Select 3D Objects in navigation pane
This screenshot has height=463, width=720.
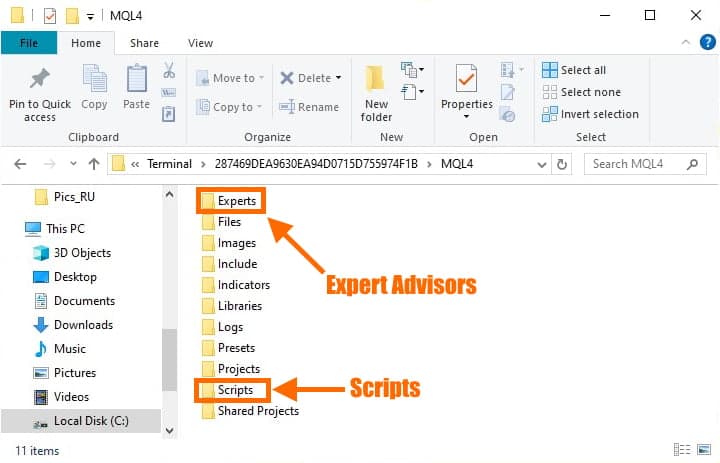(x=73, y=253)
